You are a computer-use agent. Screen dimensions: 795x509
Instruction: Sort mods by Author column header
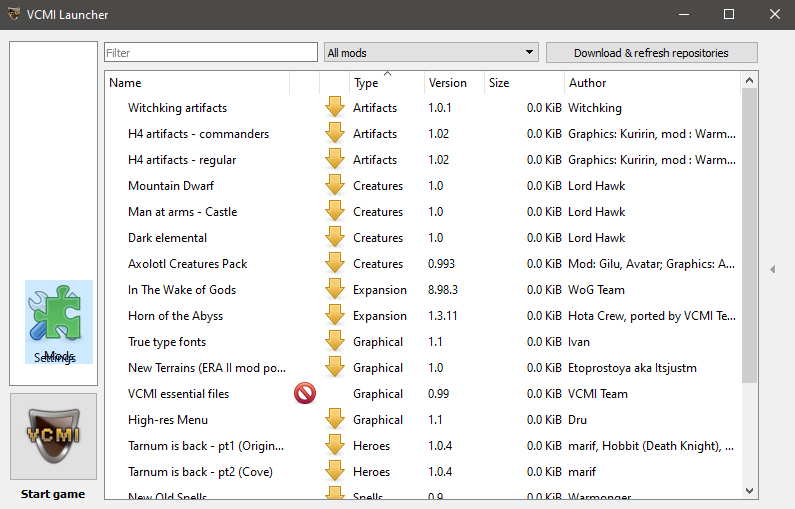[650, 83]
